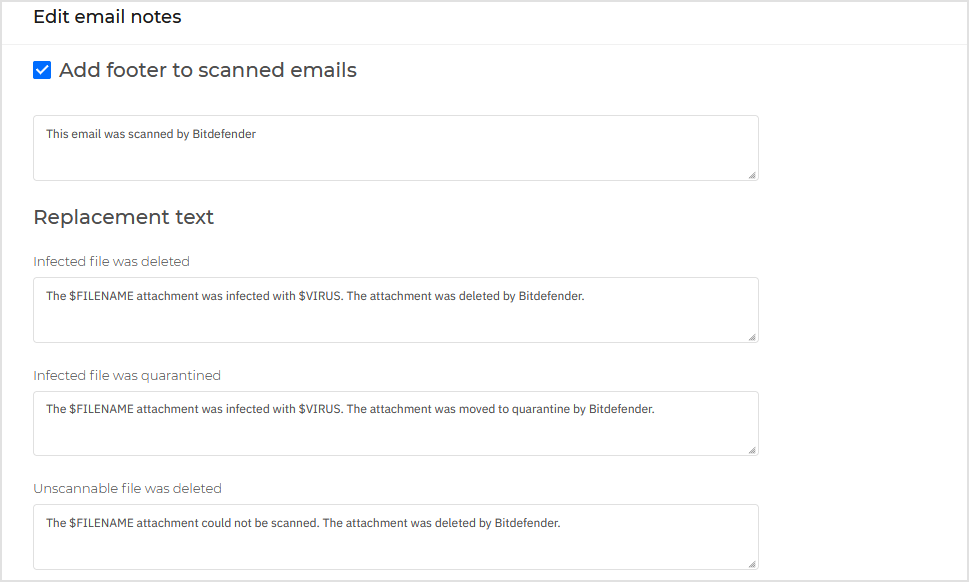Click the footer text area resize grip

coord(752,174)
